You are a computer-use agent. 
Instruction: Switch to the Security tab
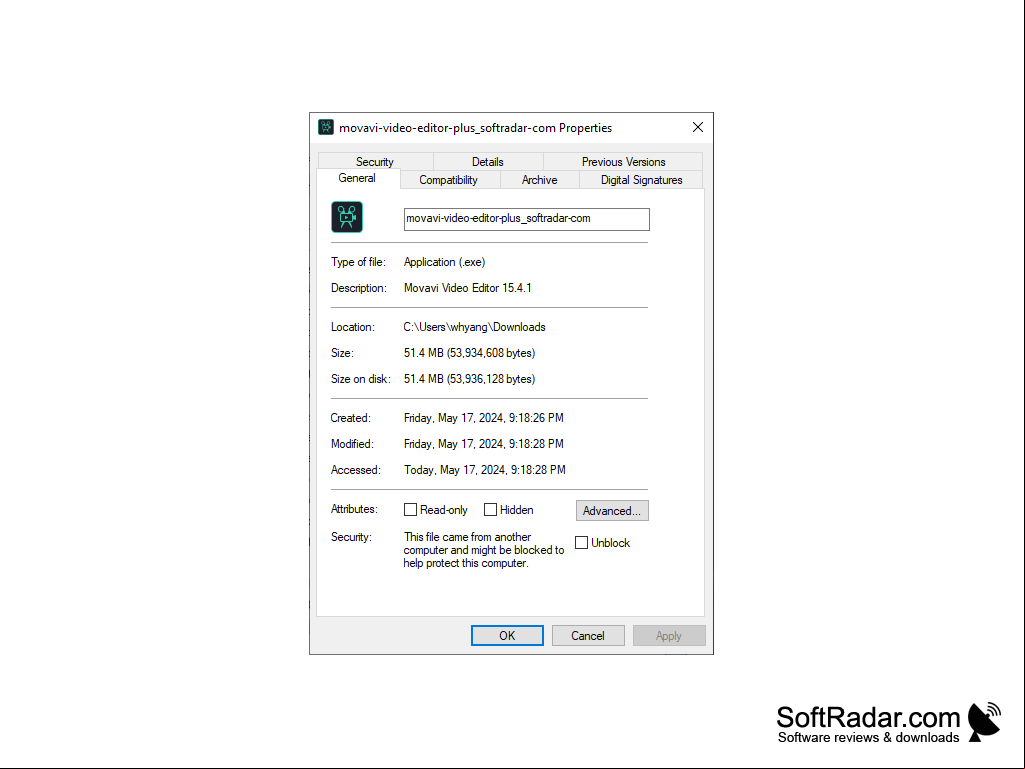[375, 162]
